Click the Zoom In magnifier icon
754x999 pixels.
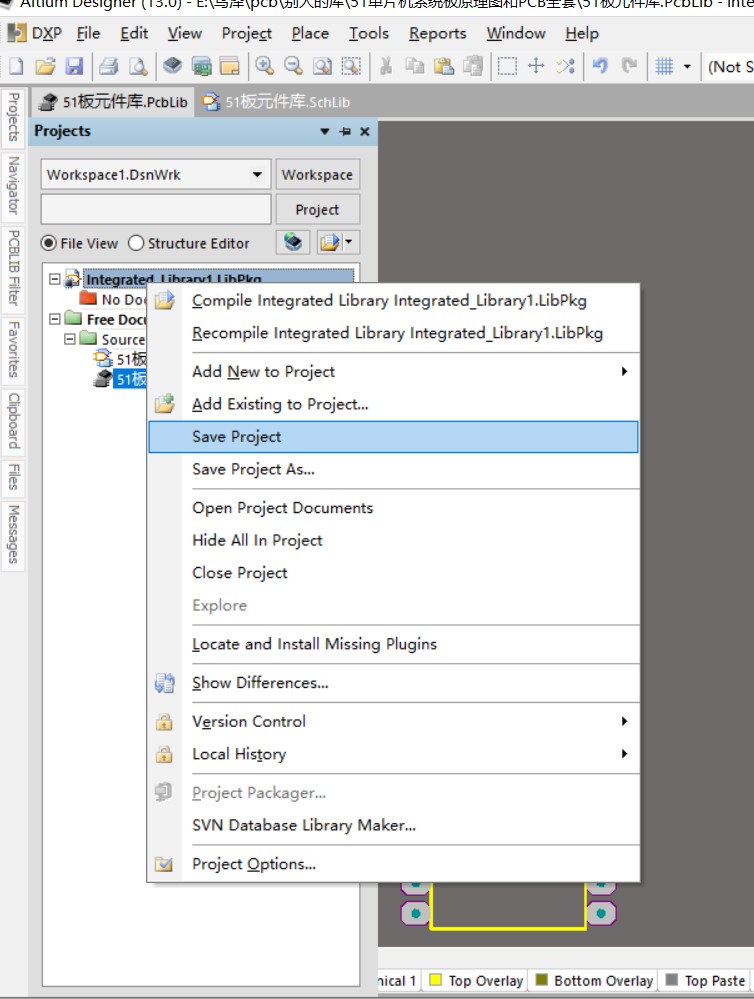[x=265, y=66]
